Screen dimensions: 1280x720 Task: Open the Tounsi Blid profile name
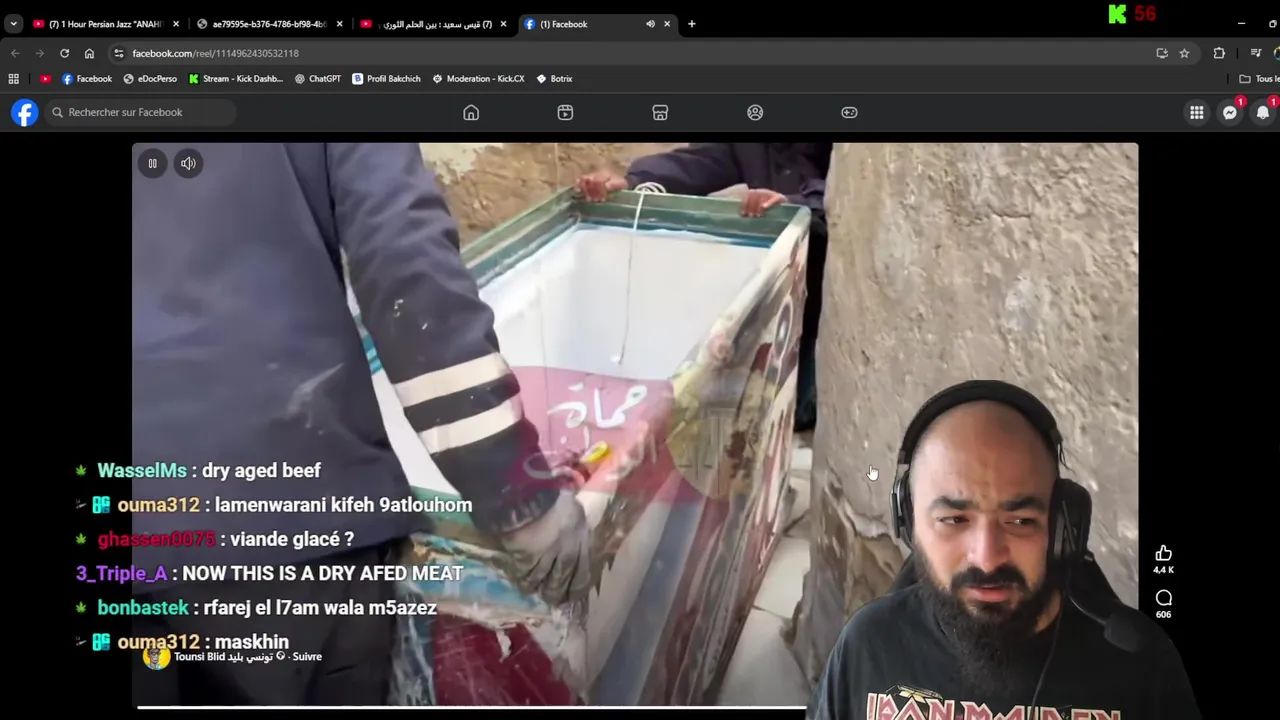coord(223,657)
